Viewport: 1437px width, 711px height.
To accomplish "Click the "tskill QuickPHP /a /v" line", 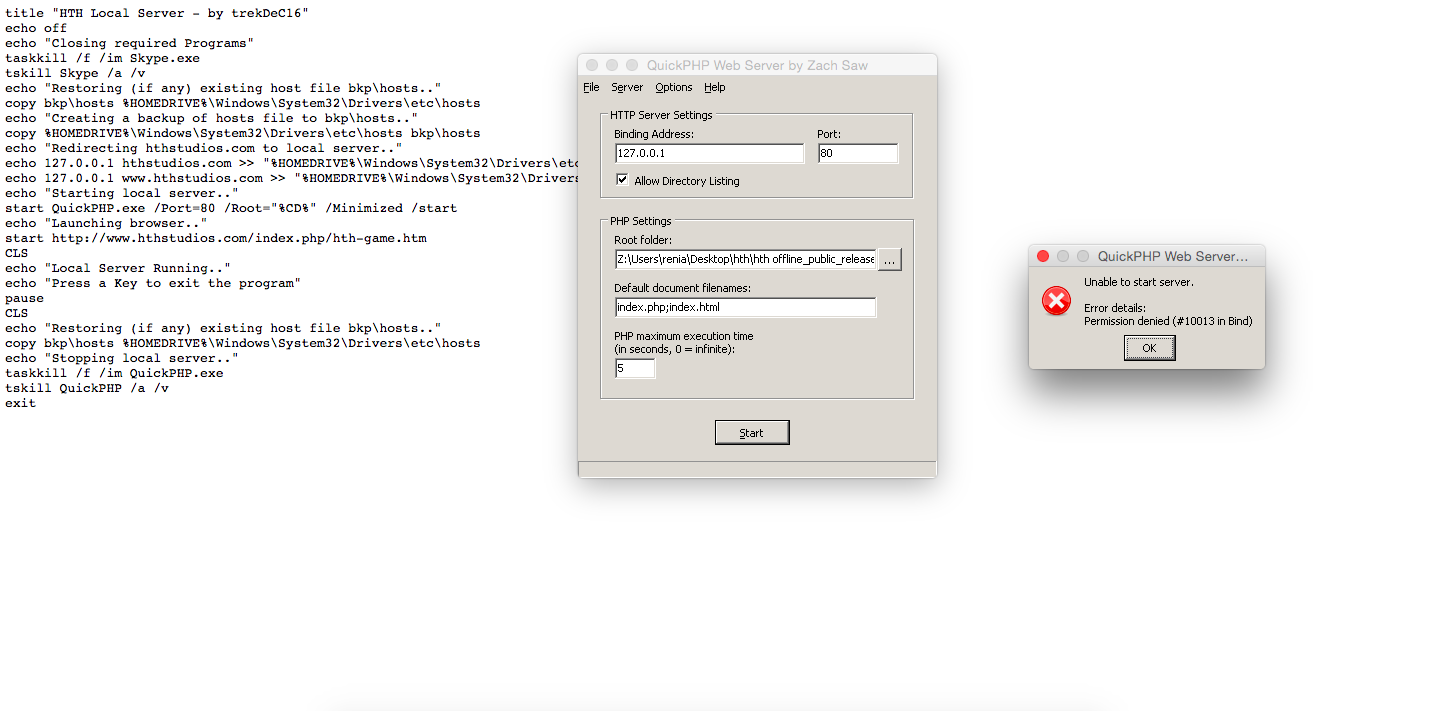I will tap(87, 388).
